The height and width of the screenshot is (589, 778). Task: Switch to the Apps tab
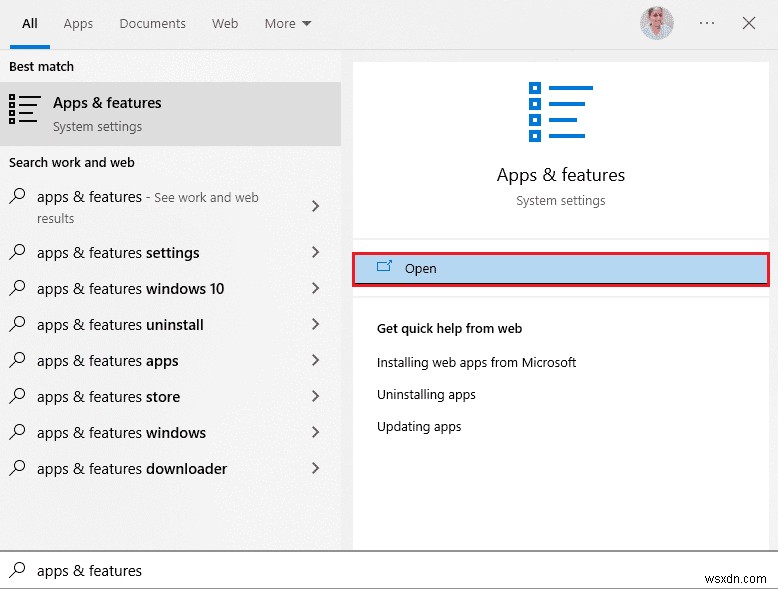(78, 23)
